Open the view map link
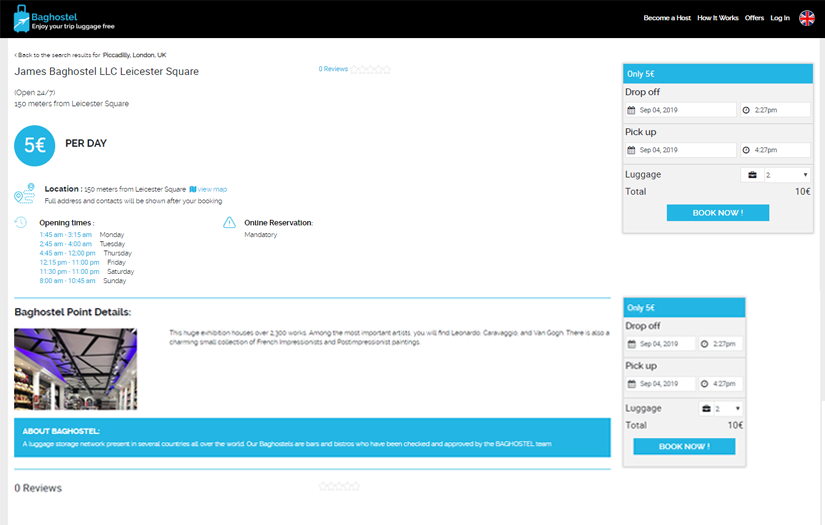825x525 pixels. pos(212,189)
